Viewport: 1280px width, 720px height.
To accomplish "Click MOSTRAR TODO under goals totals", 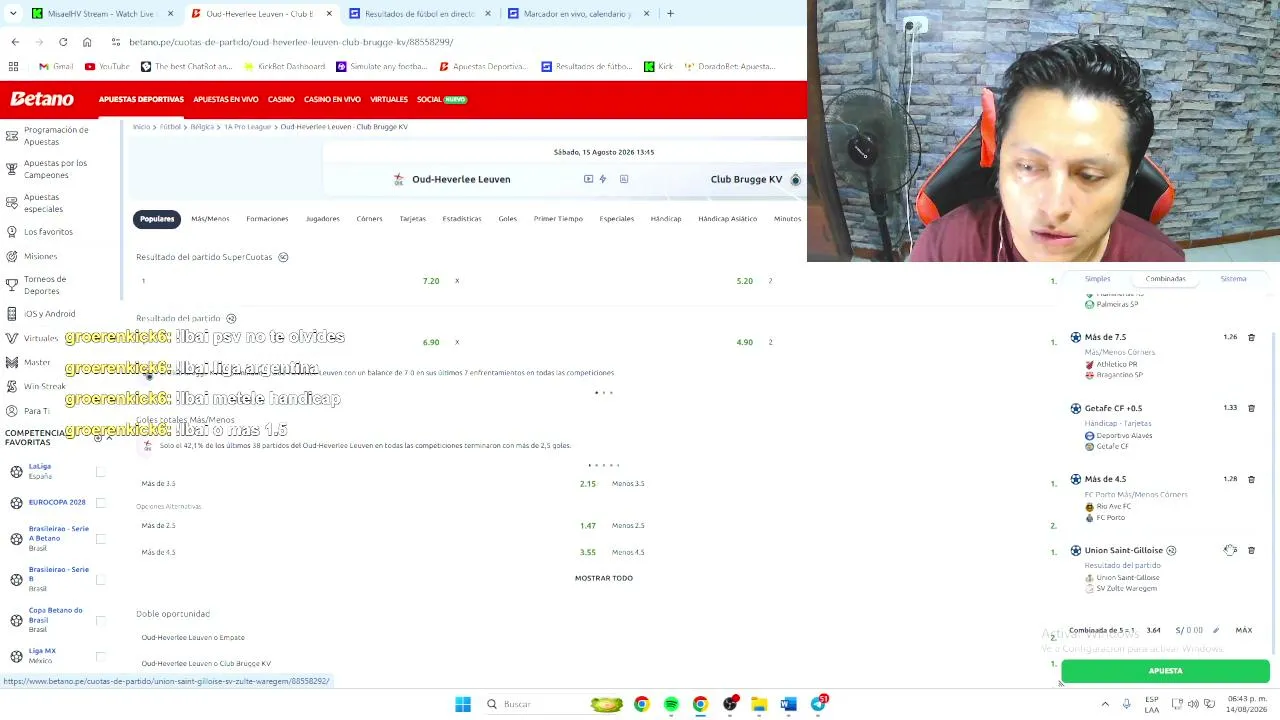I will [x=603, y=578].
